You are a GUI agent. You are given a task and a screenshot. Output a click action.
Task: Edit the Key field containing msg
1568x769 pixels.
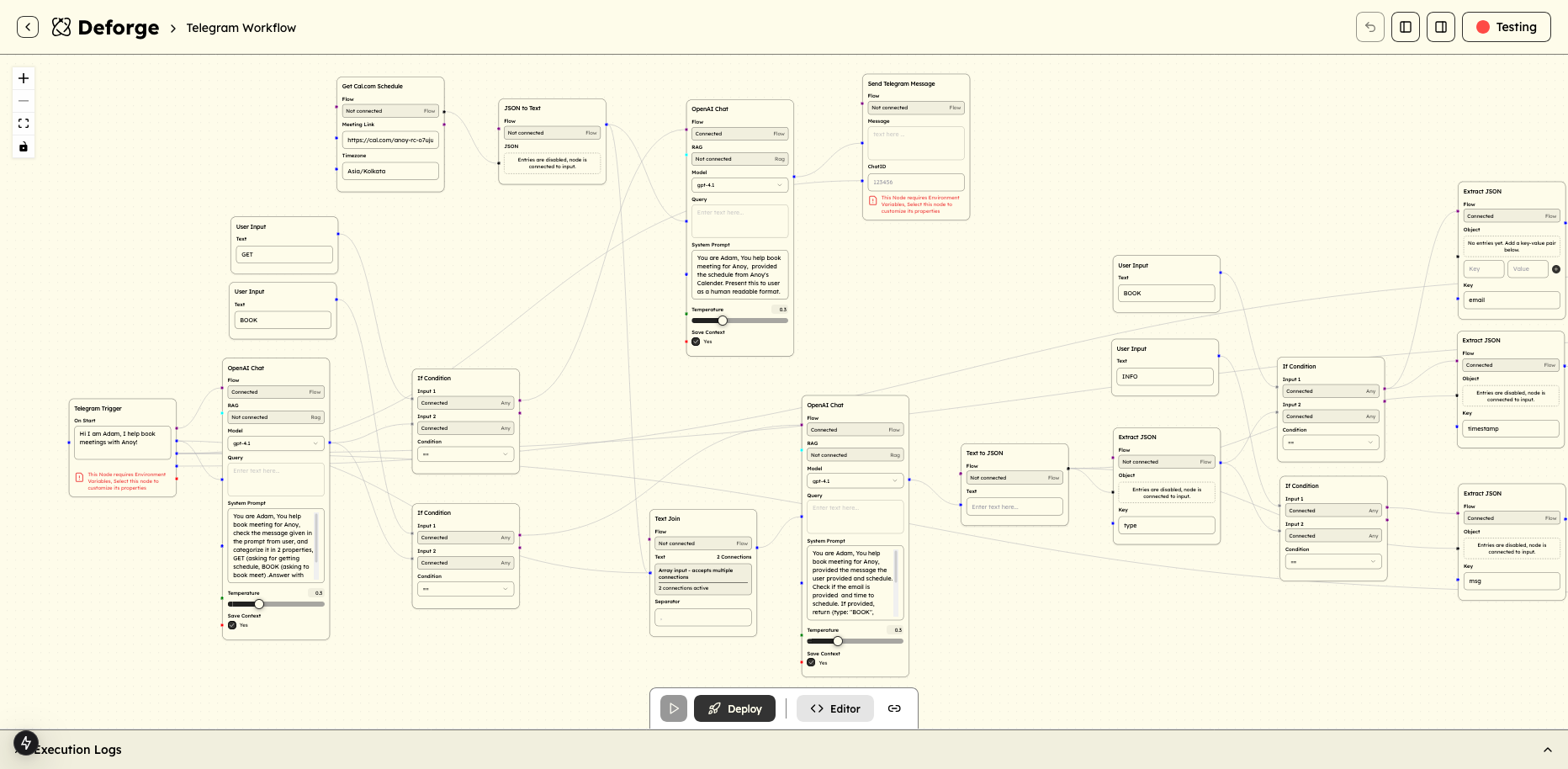(1512, 581)
